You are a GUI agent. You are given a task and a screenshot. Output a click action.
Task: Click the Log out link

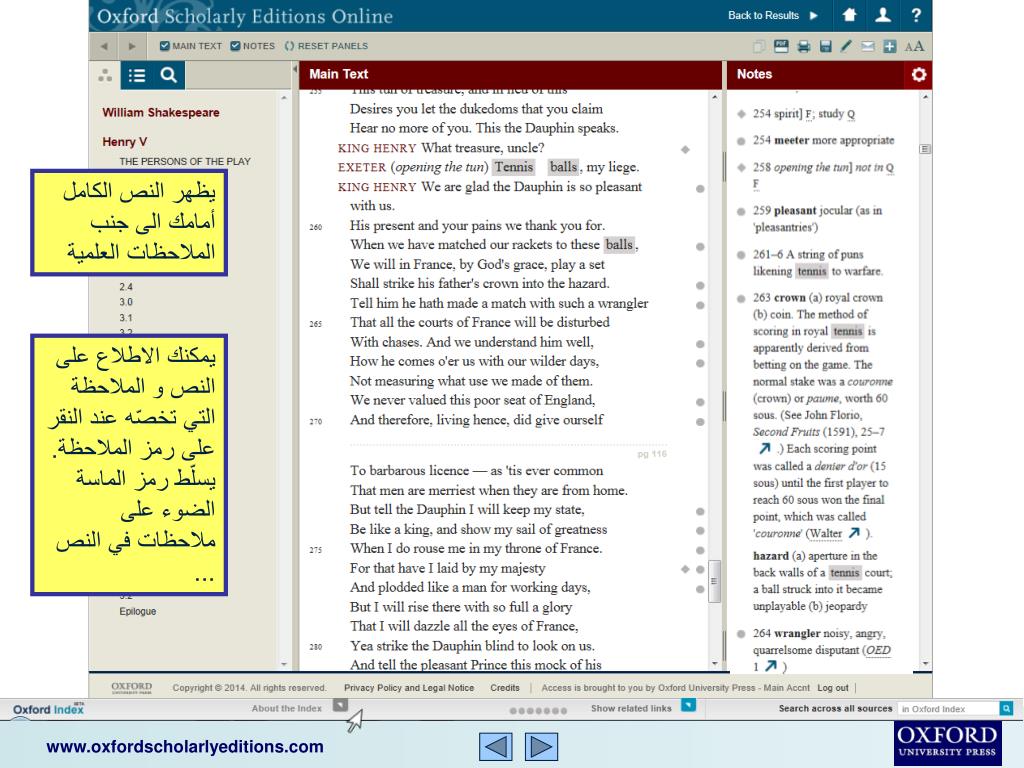click(833, 688)
